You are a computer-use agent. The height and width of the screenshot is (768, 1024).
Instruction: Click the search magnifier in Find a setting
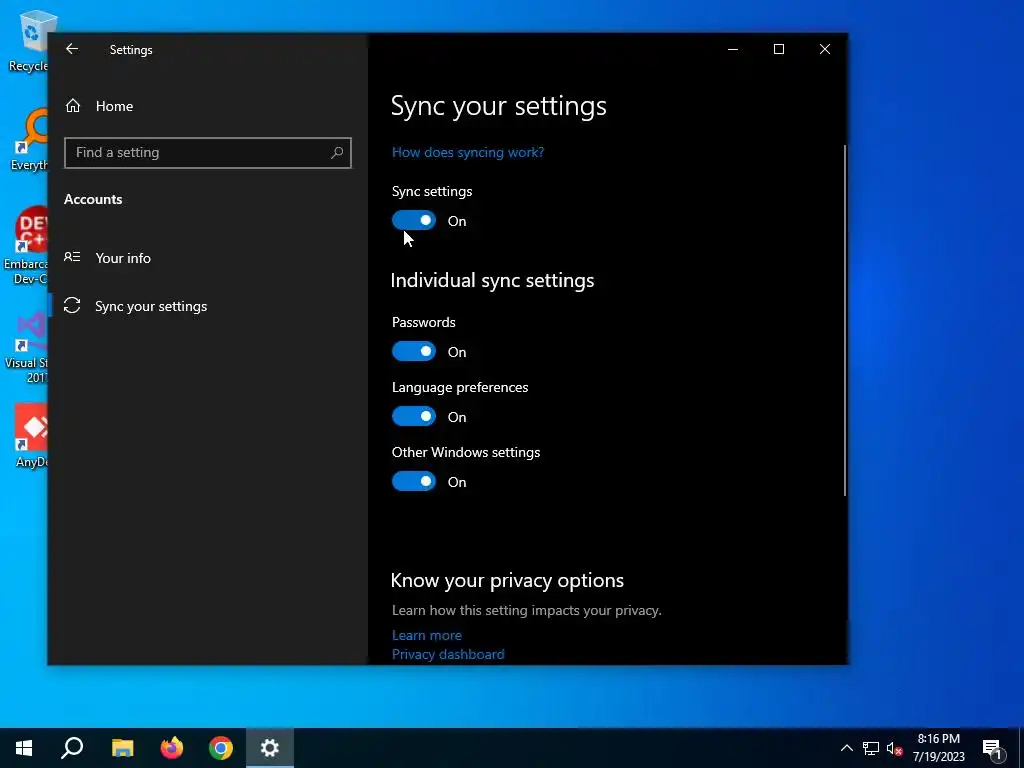coord(337,153)
